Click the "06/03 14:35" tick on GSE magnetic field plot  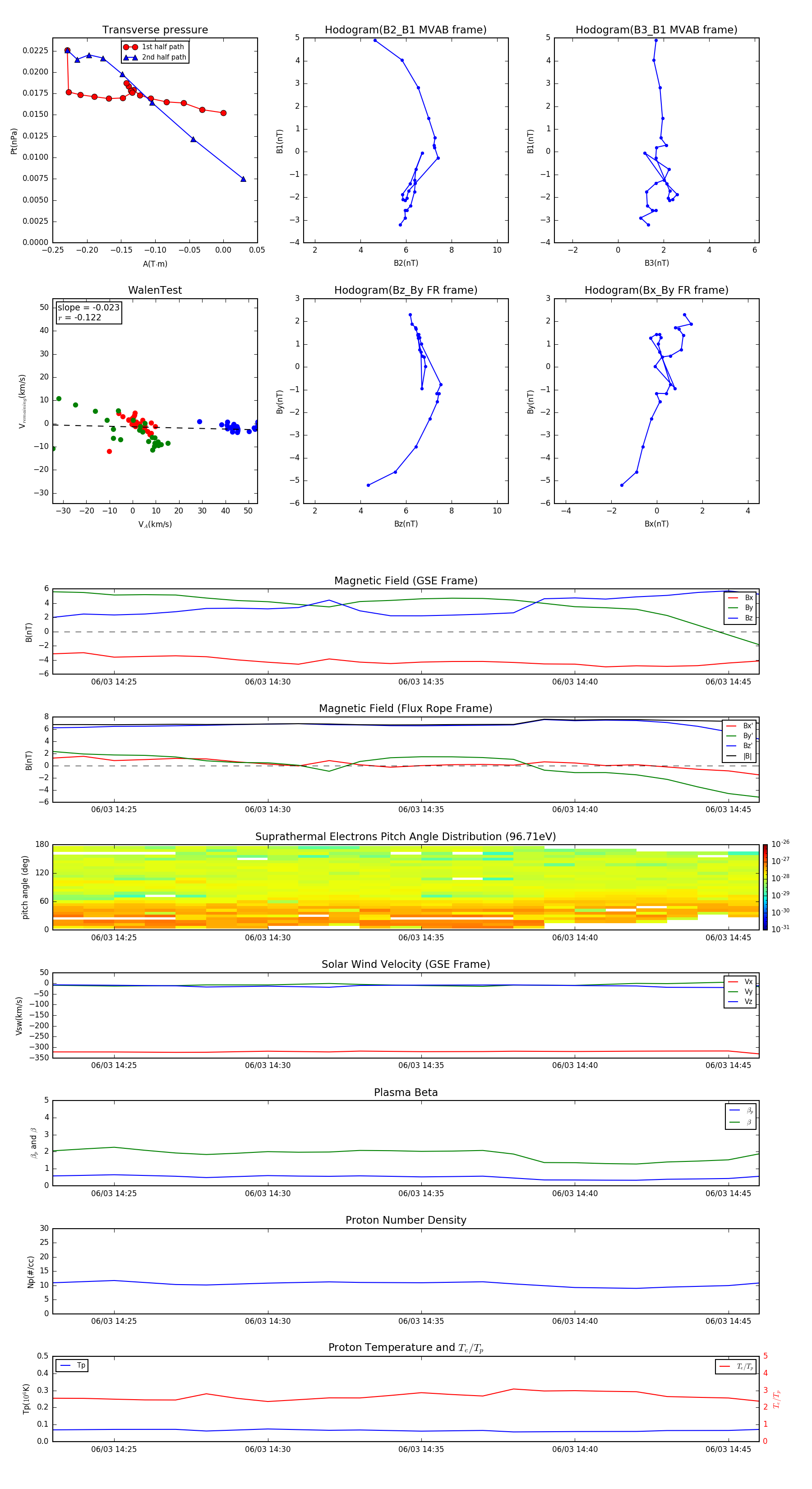(421, 682)
